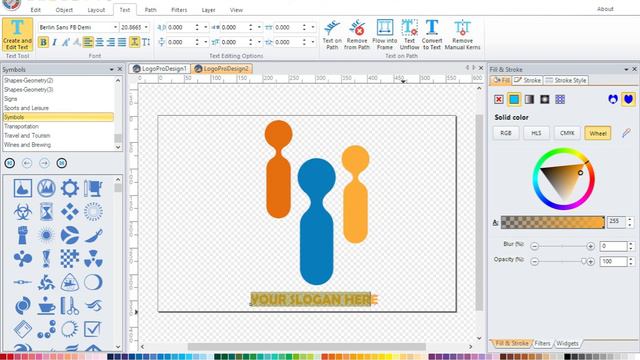Click Remove Manual Kerns icon
The image size is (640, 360).
(x=462, y=35)
